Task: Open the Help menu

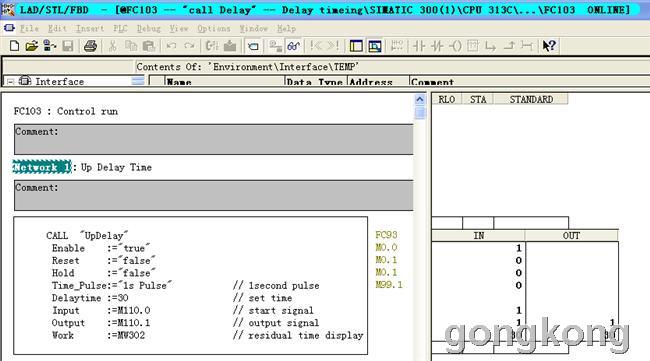Action: [x=286, y=28]
